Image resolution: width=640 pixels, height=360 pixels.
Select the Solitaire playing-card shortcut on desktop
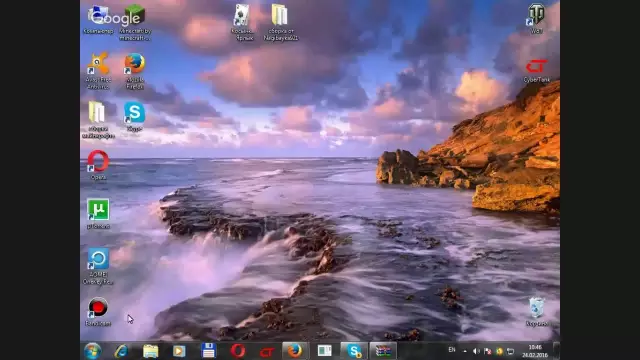[242, 22]
